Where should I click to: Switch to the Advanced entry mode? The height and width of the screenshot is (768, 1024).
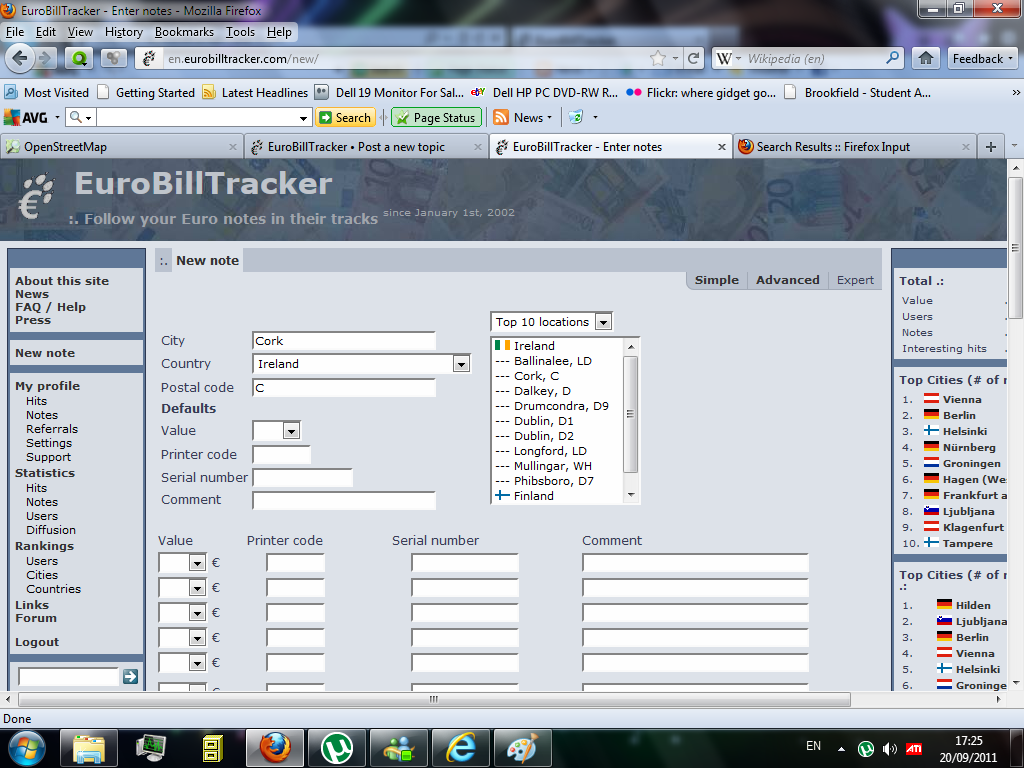787,280
